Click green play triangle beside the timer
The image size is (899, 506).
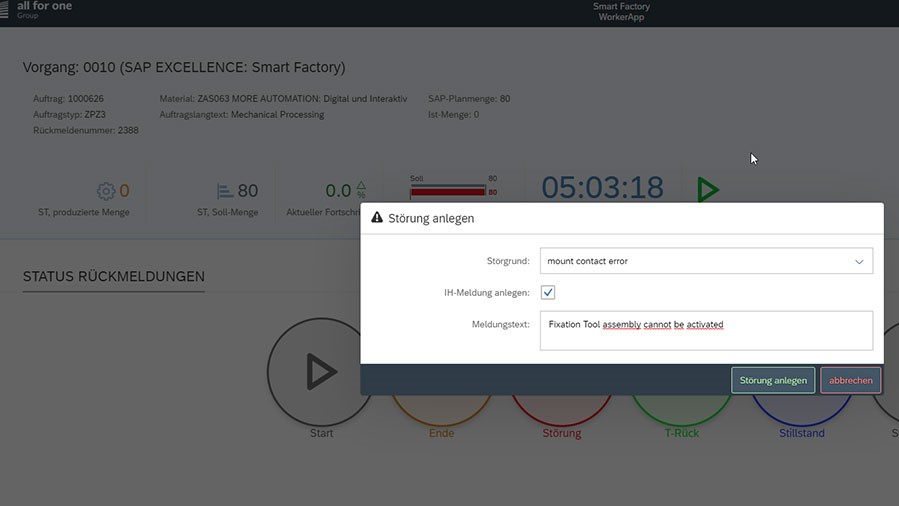[x=708, y=189]
